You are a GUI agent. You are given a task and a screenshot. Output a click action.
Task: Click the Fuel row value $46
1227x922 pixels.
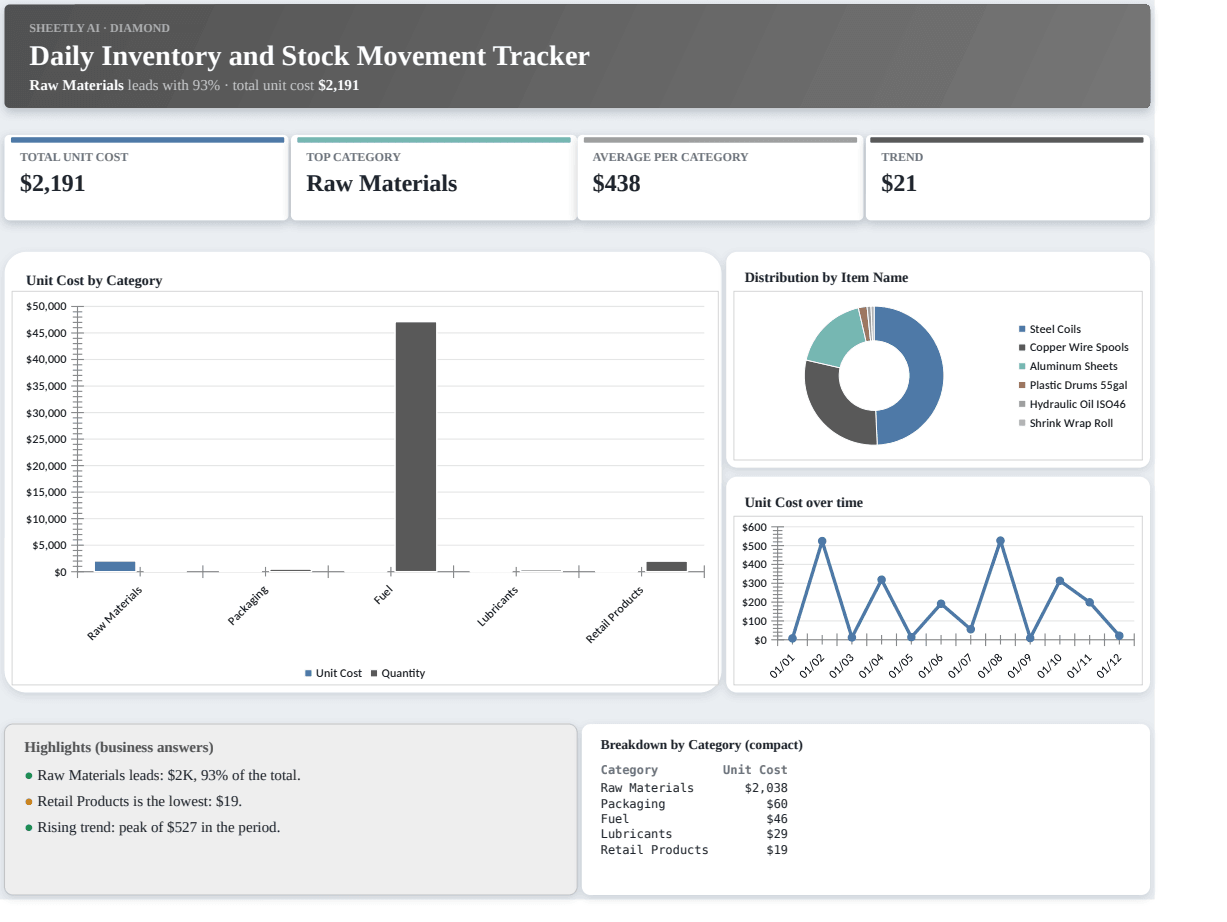point(777,819)
